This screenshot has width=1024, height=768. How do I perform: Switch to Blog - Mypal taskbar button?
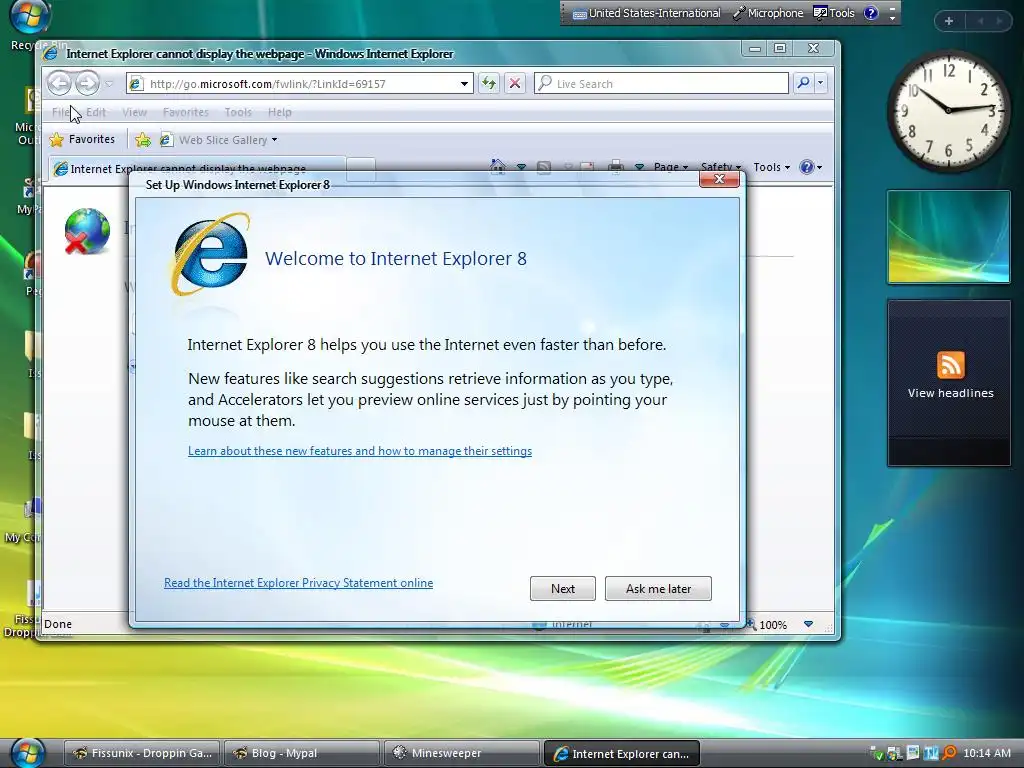[301, 753]
